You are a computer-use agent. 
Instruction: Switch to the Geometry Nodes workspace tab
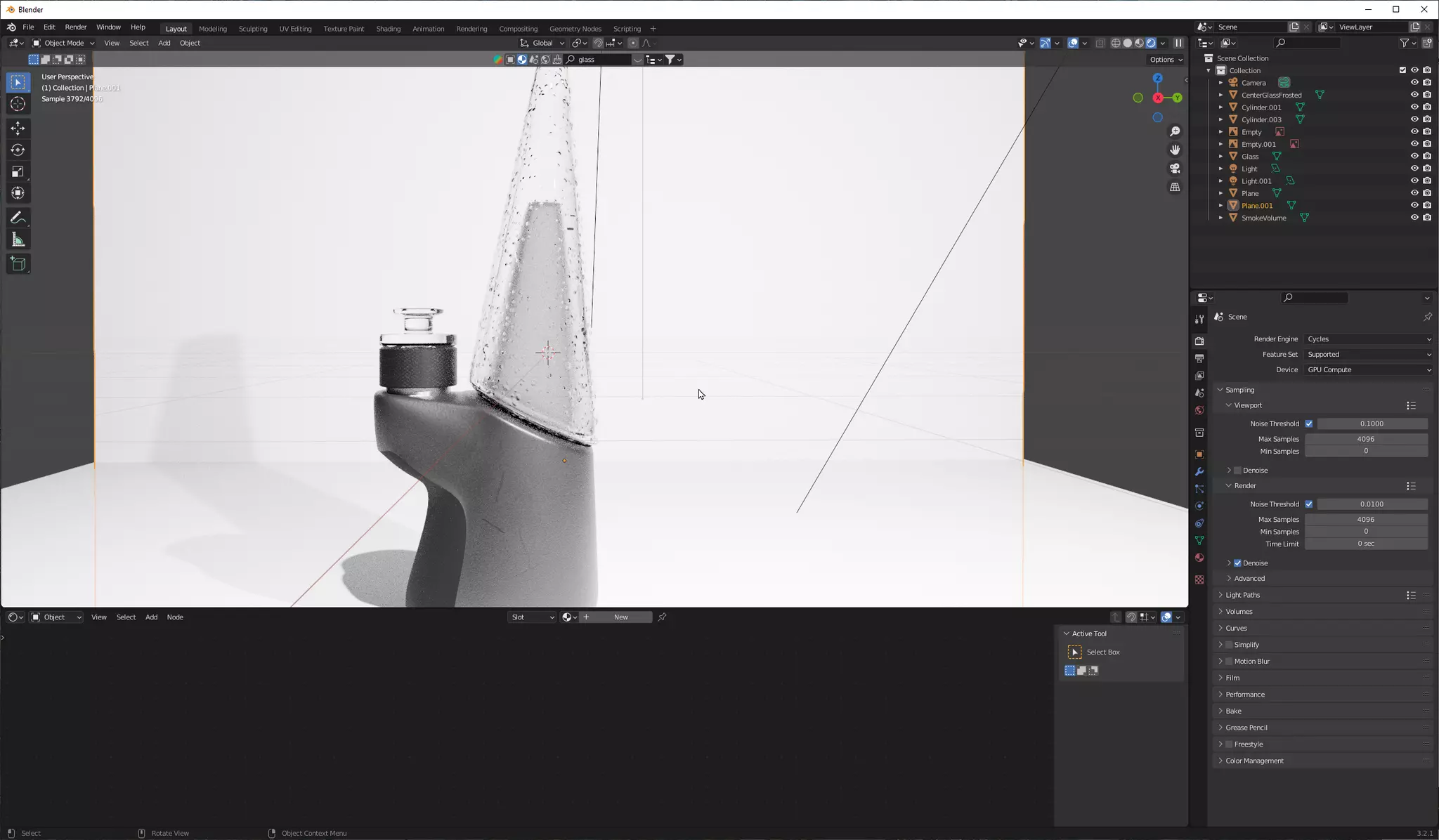[575, 29]
